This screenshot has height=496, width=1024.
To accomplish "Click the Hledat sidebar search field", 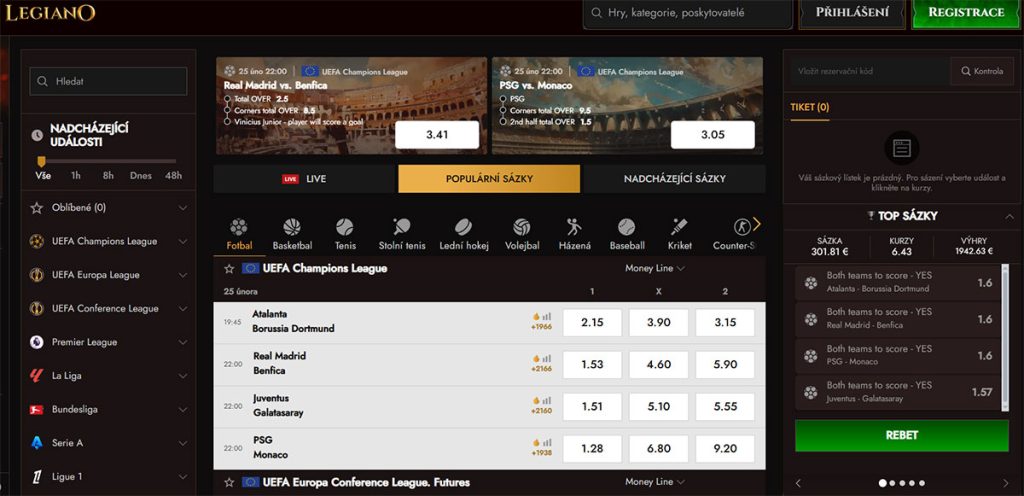I will 108,82.
